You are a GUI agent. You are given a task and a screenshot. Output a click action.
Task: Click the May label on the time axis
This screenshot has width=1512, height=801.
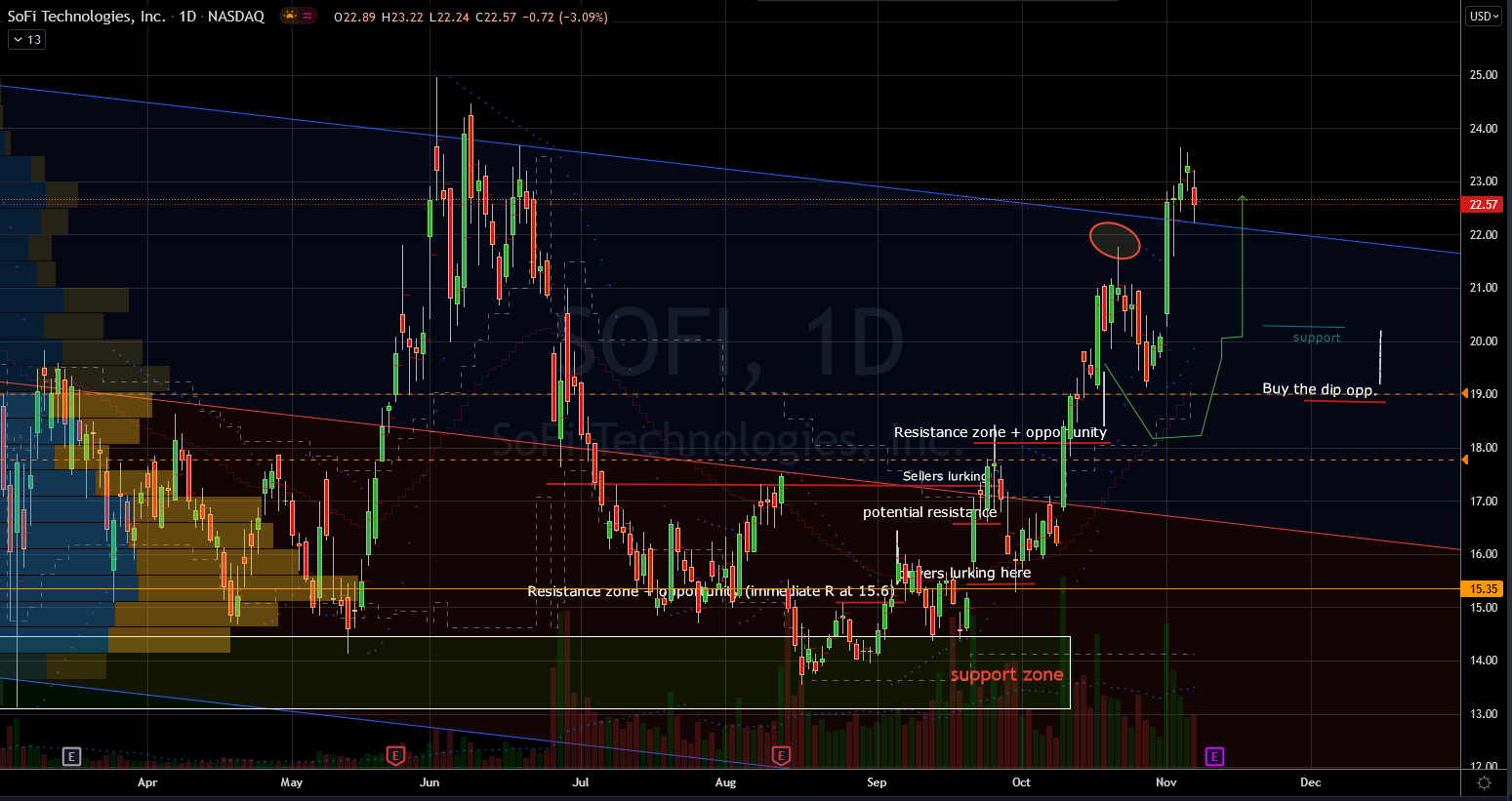click(x=291, y=782)
